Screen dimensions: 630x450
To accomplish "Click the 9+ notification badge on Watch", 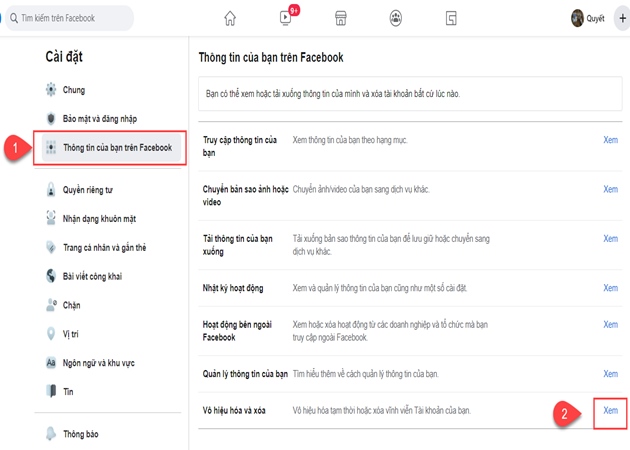I will (295, 10).
